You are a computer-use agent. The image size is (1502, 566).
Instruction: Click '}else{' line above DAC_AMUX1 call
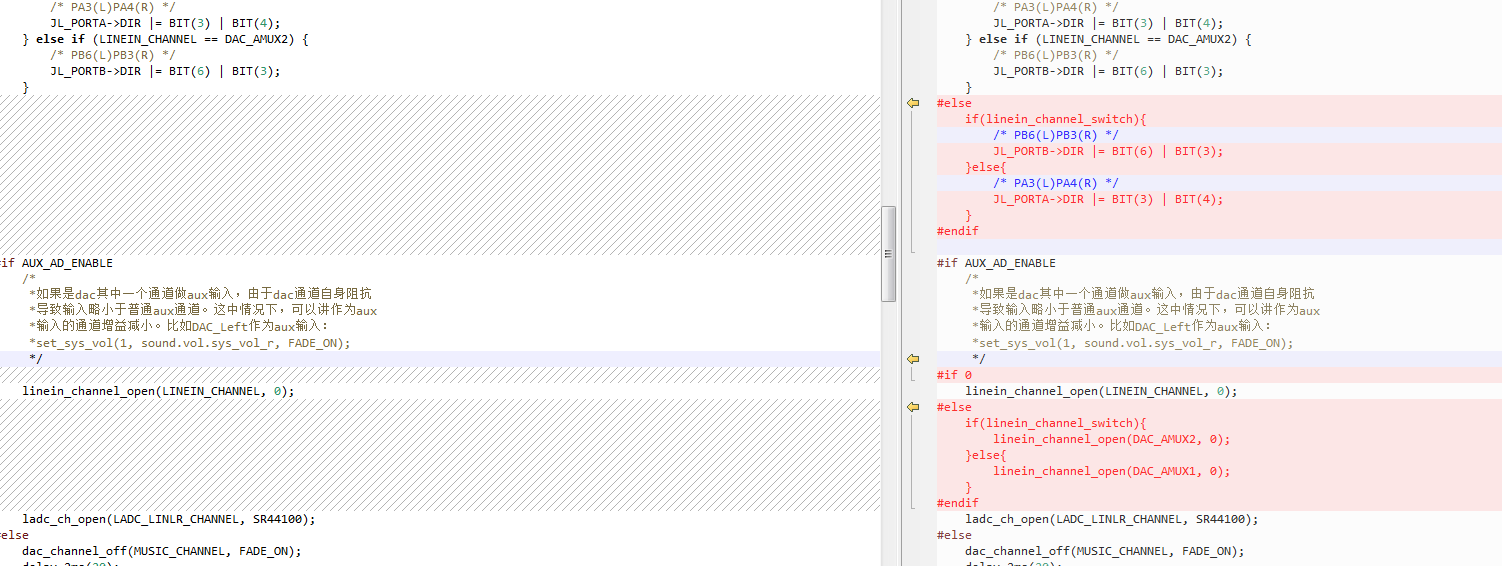click(x=986, y=455)
